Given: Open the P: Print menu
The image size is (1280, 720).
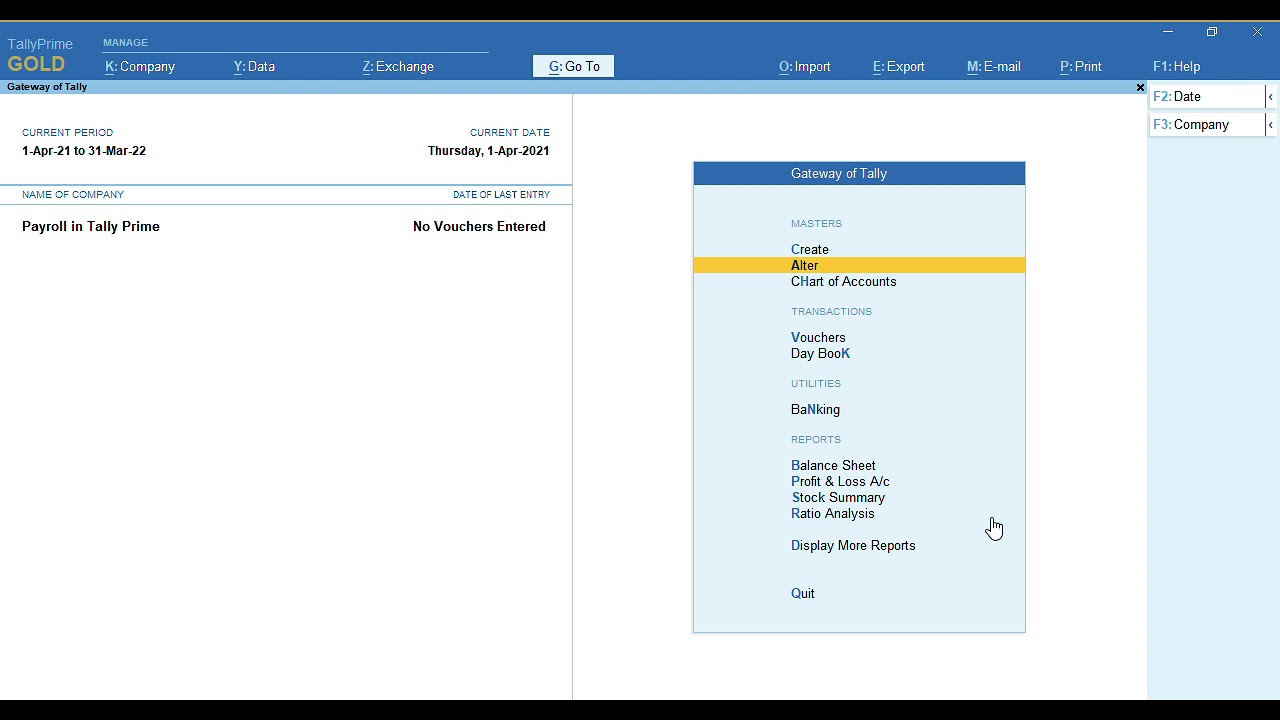Looking at the screenshot, I should (x=1081, y=67).
